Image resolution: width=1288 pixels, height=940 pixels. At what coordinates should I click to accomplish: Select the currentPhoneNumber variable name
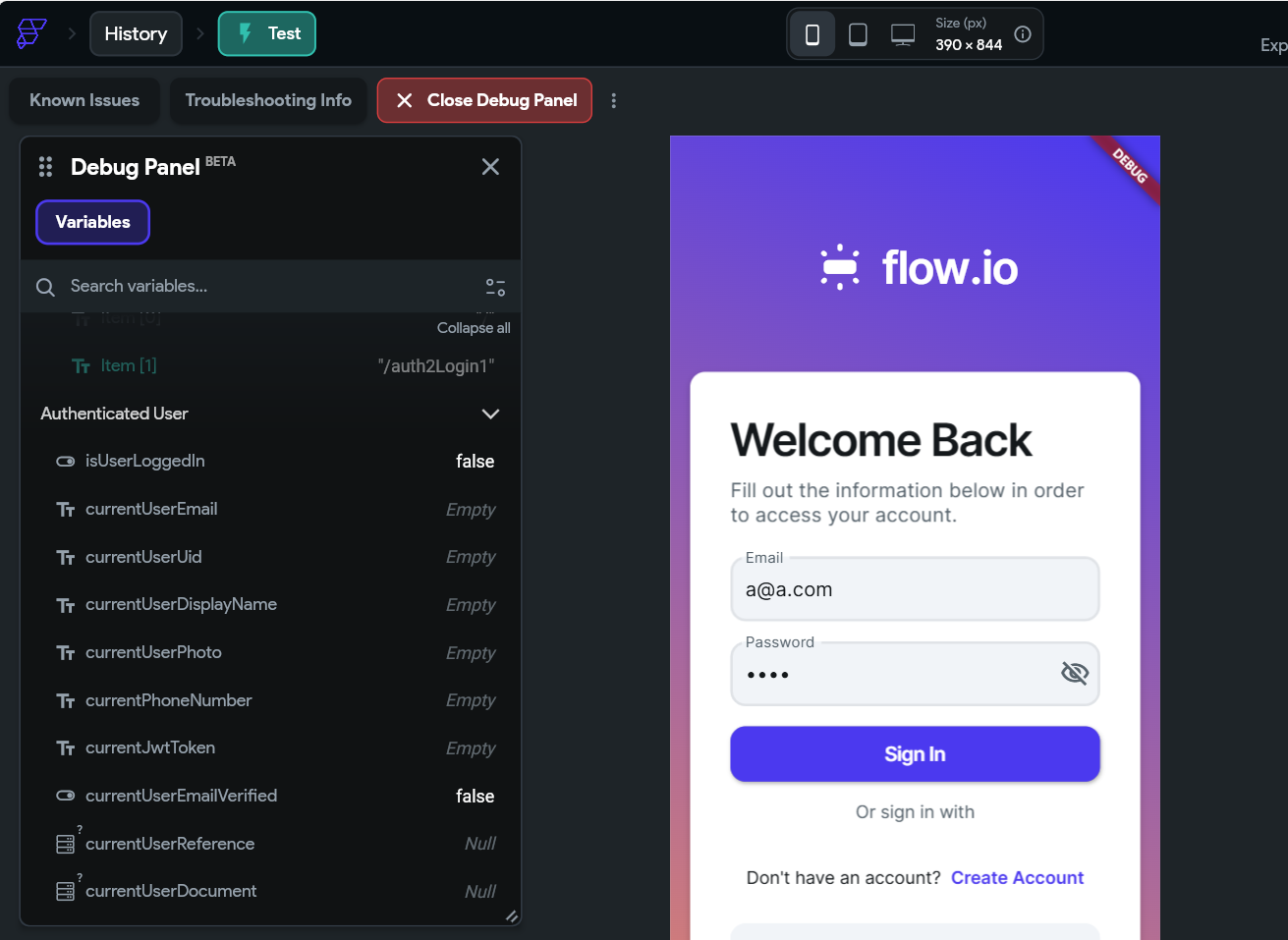[x=168, y=700]
